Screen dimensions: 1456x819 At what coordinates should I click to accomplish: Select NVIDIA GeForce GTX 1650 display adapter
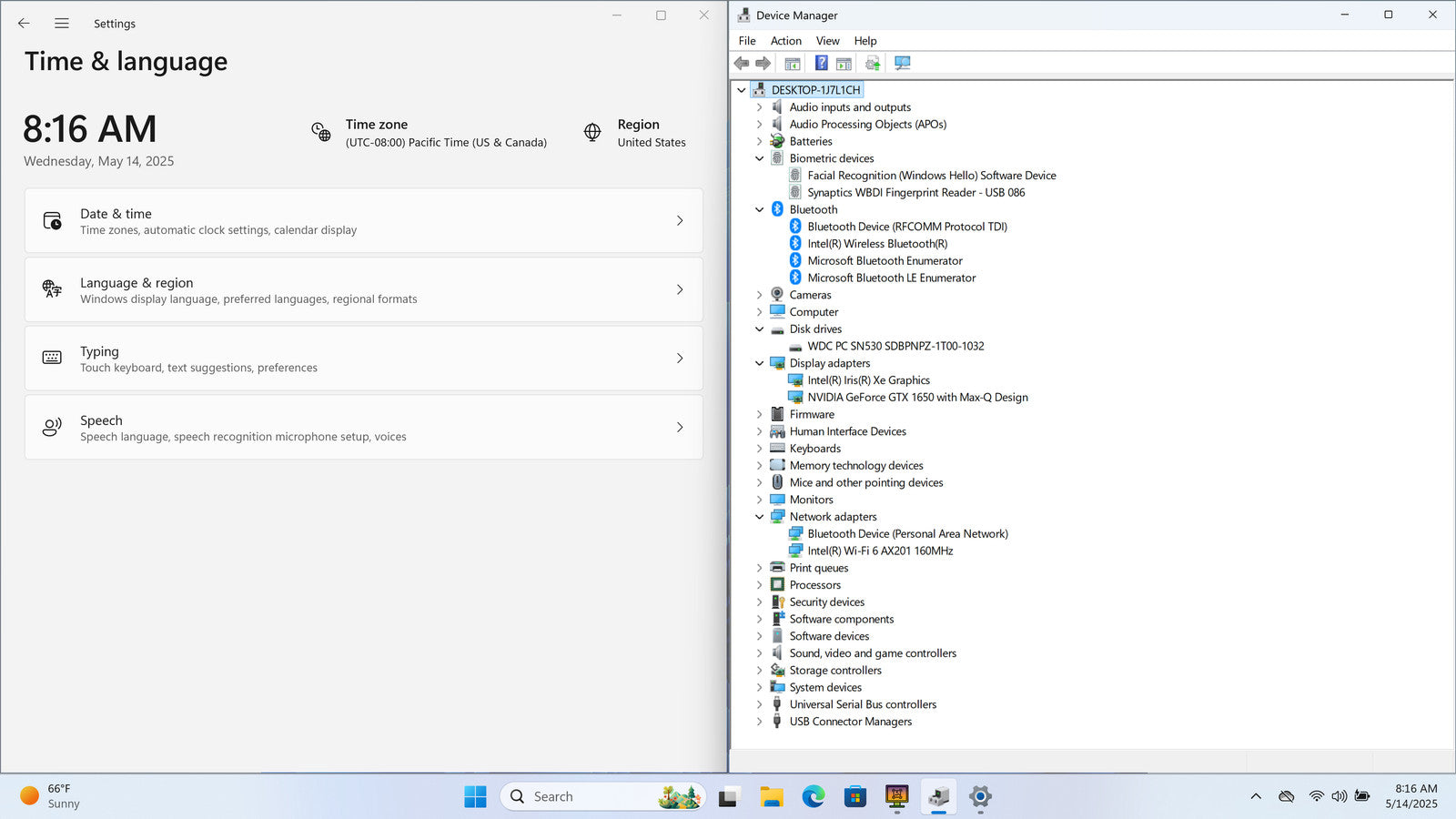[x=917, y=398]
